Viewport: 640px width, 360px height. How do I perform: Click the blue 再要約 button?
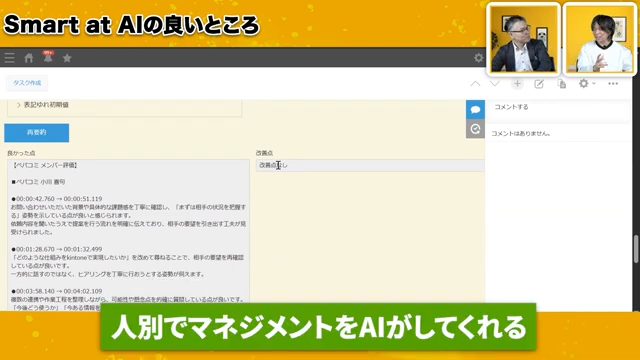pos(36,133)
